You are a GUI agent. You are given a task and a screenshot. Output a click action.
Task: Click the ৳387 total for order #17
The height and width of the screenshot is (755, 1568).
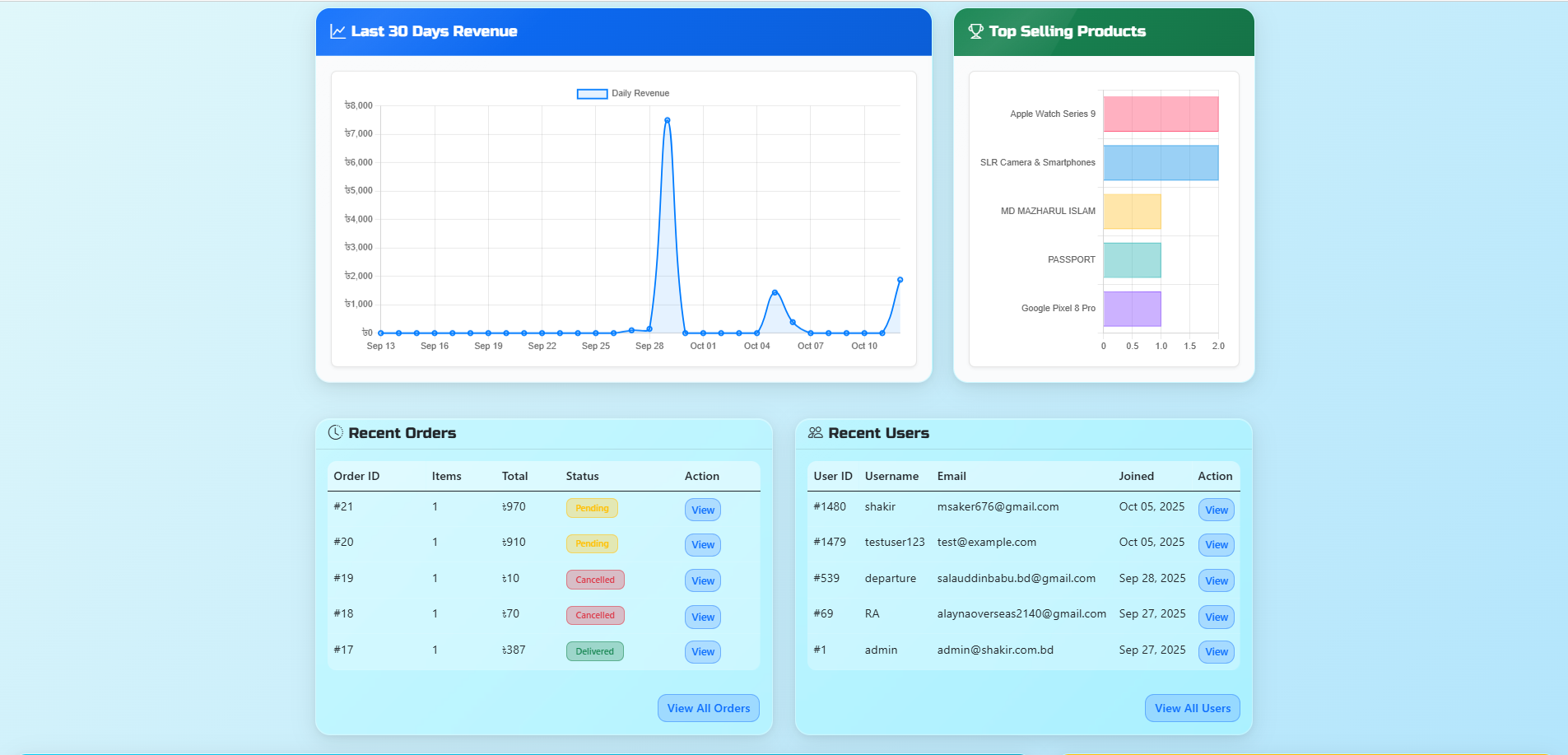(x=514, y=650)
